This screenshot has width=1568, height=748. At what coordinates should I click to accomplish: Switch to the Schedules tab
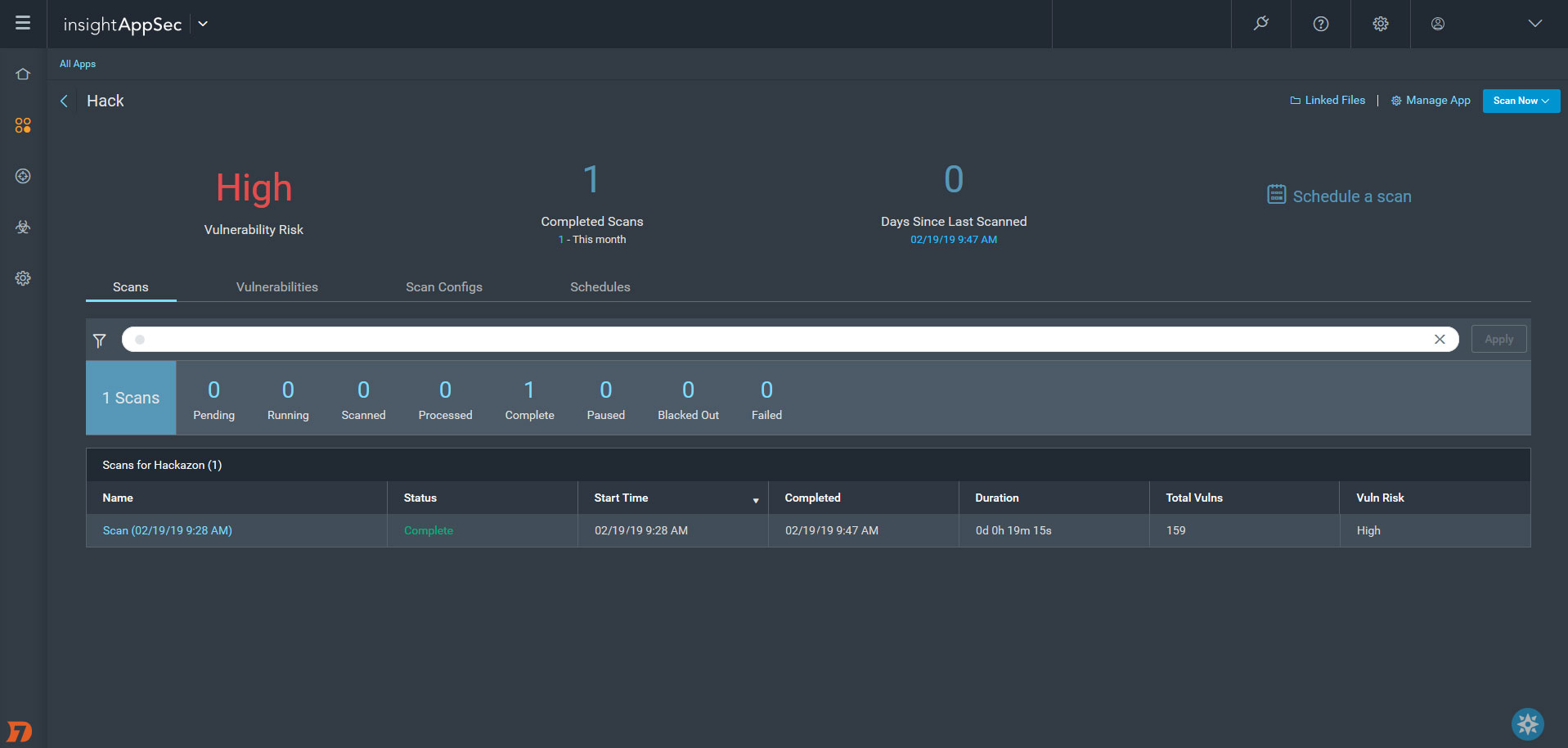(x=600, y=287)
